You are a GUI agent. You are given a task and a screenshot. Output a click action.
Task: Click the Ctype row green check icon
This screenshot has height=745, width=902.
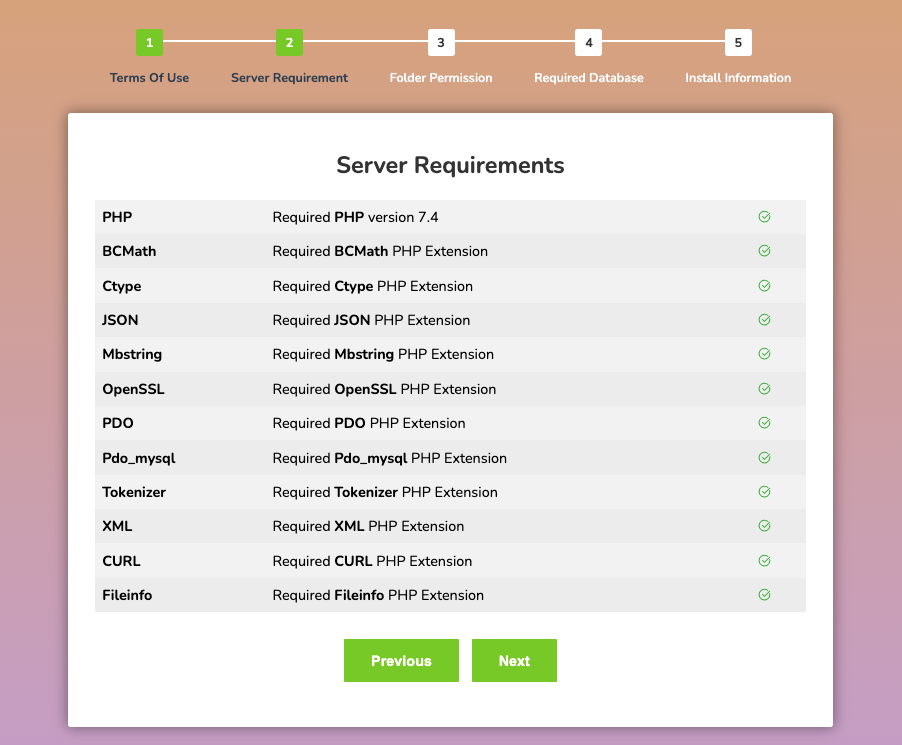pyautogui.click(x=764, y=286)
